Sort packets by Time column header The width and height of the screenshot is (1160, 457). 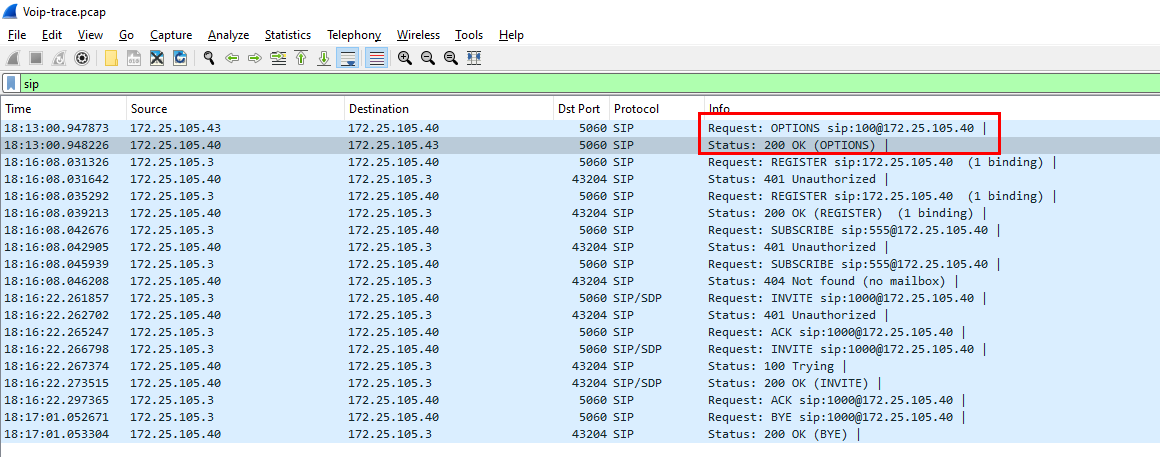click(60, 109)
